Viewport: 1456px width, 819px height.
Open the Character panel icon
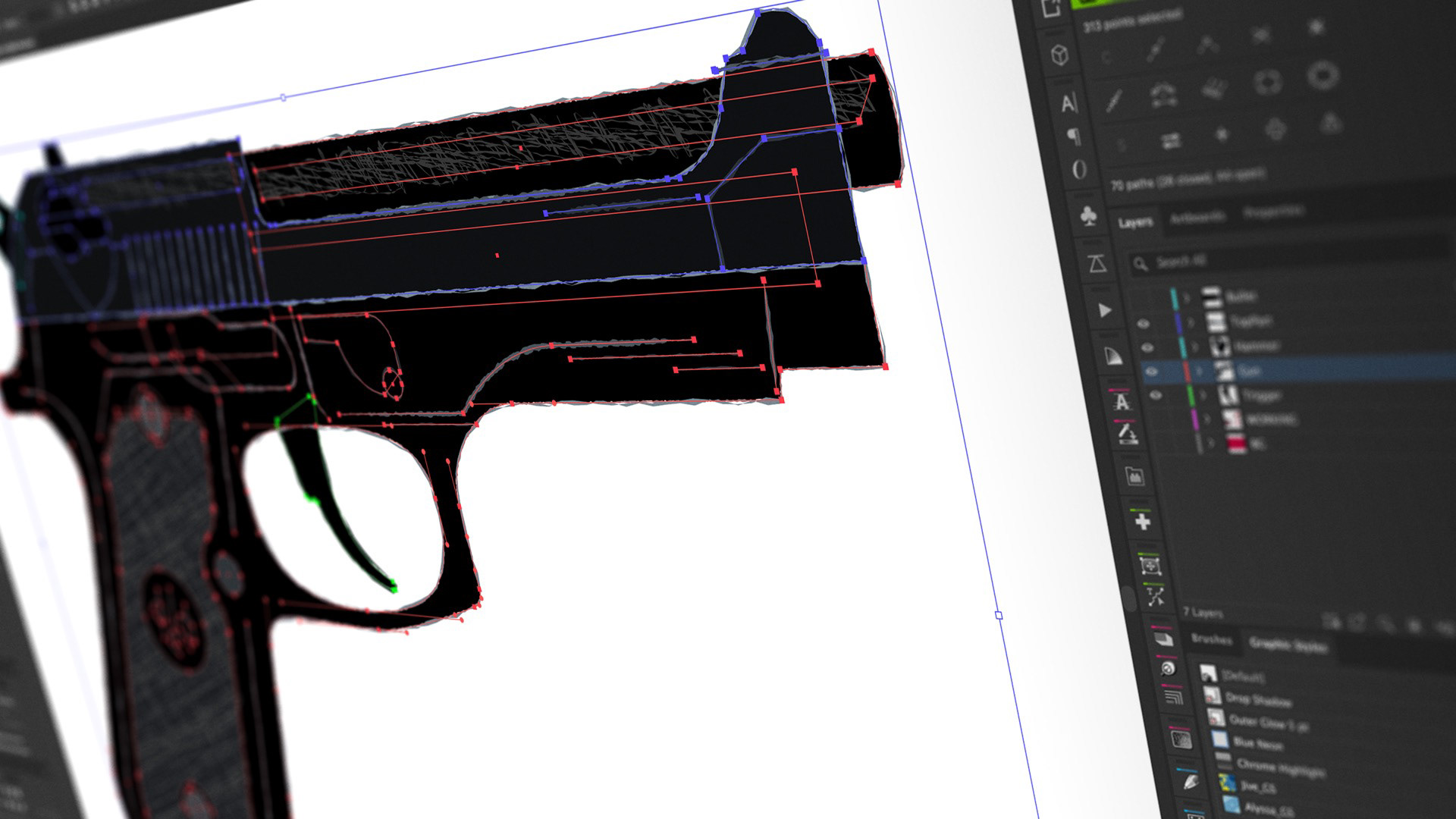click(x=1068, y=102)
